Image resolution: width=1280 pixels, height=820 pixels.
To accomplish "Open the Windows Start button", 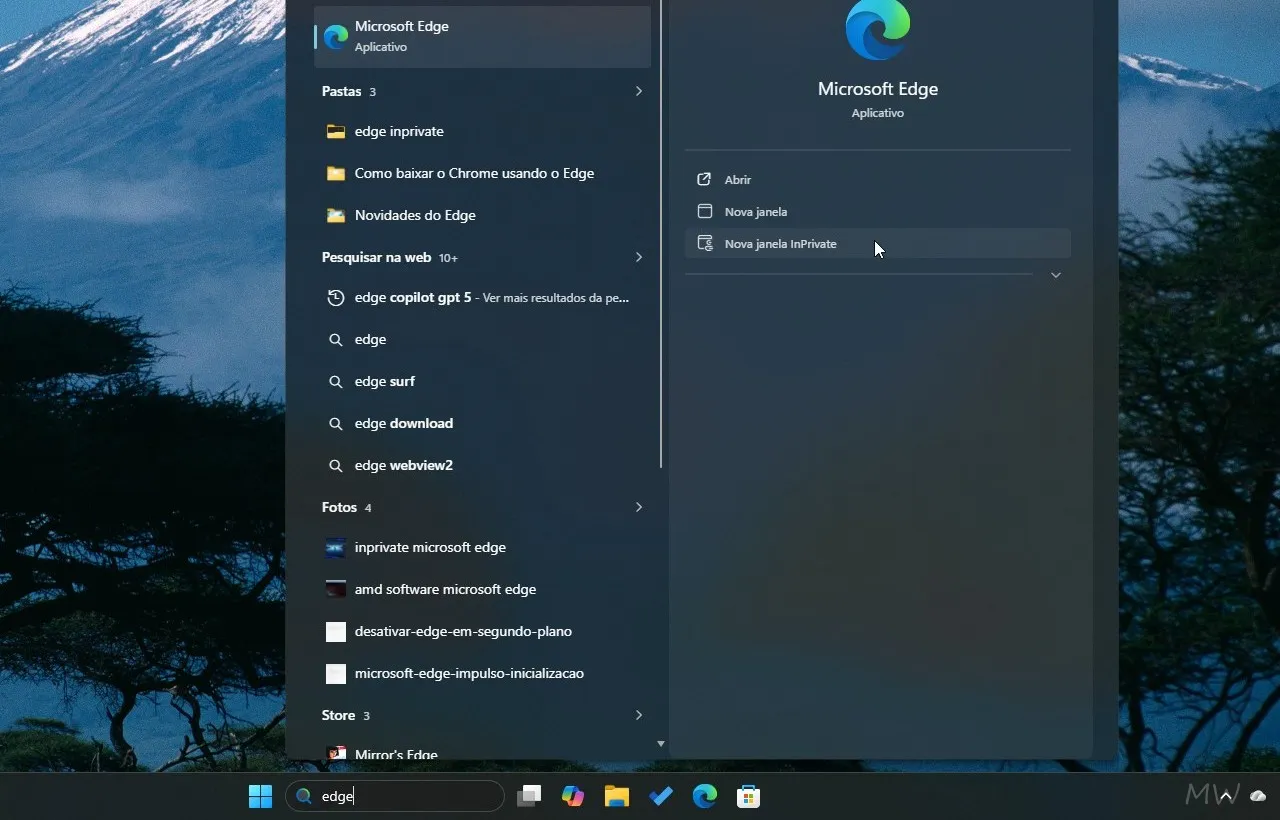I will click(260, 796).
